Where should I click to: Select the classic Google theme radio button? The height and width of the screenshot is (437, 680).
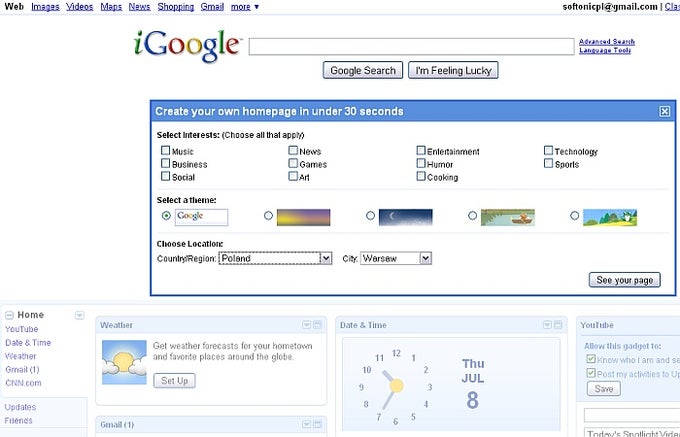coord(166,215)
